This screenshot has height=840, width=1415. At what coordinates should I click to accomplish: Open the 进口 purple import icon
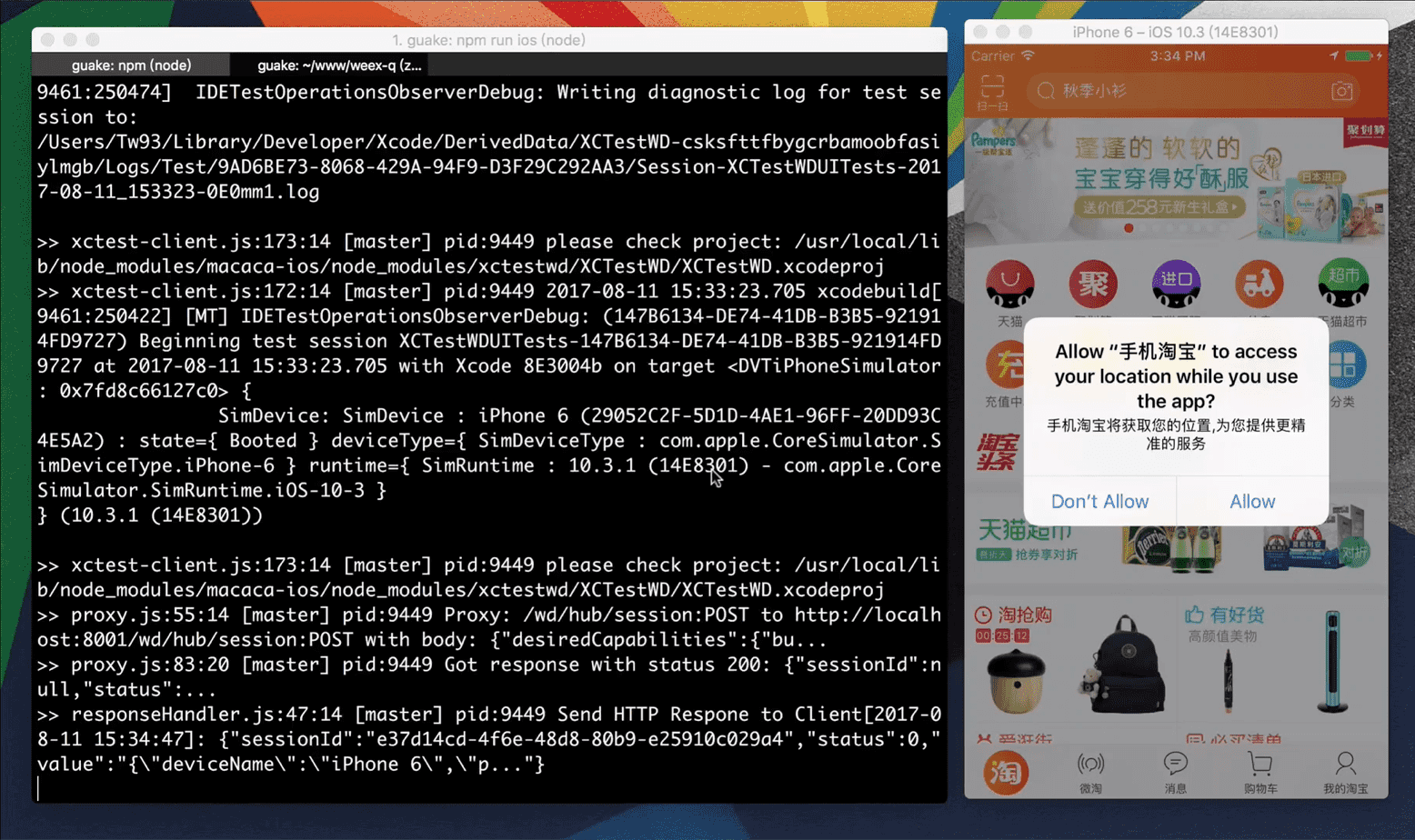(1176, 285)
